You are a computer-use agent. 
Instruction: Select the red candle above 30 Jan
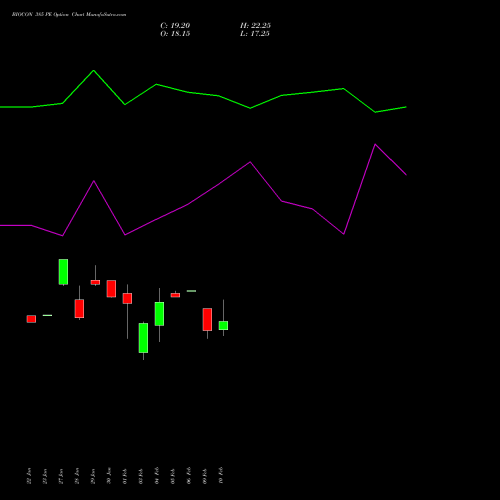click(x=111, y=289)
